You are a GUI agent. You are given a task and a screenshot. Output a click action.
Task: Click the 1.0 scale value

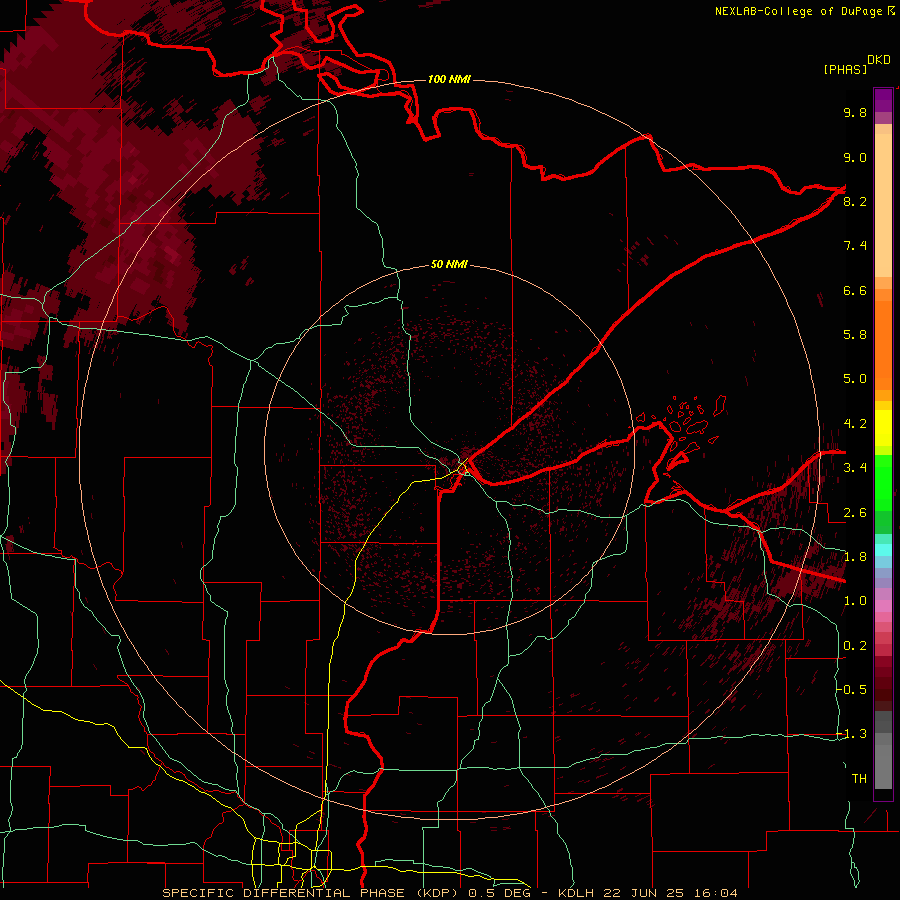pos(855,601)
